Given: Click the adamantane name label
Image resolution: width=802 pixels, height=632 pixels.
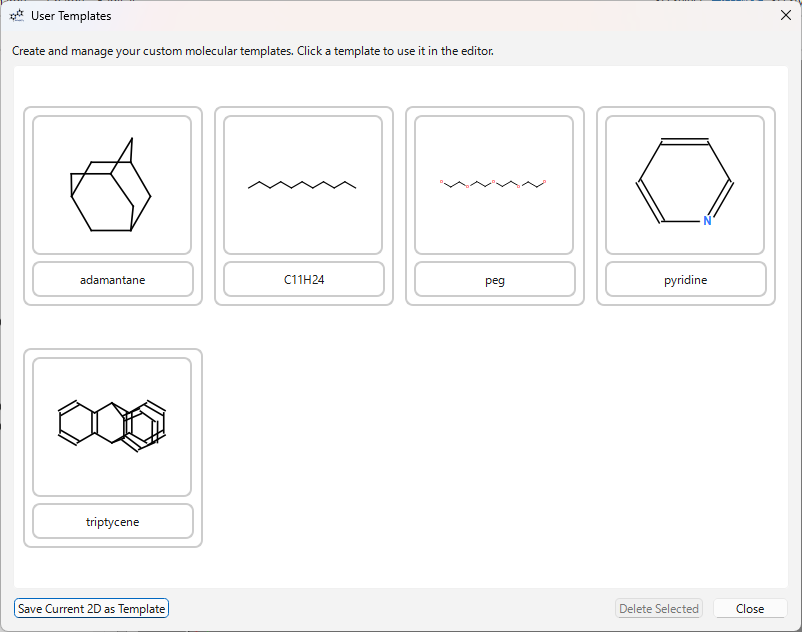Looking at the screenshot, I should [x=113, y=280].
